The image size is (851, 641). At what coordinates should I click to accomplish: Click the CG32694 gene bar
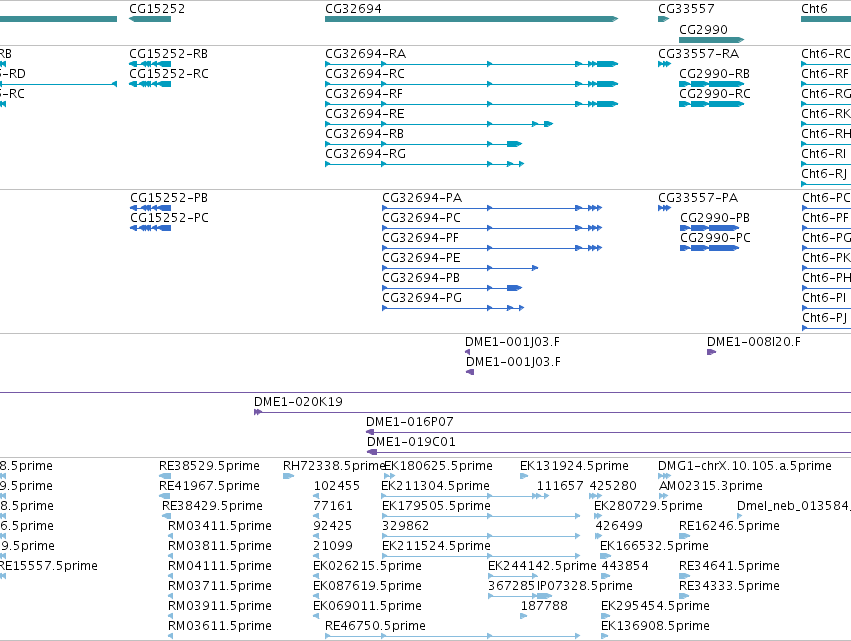471,19
